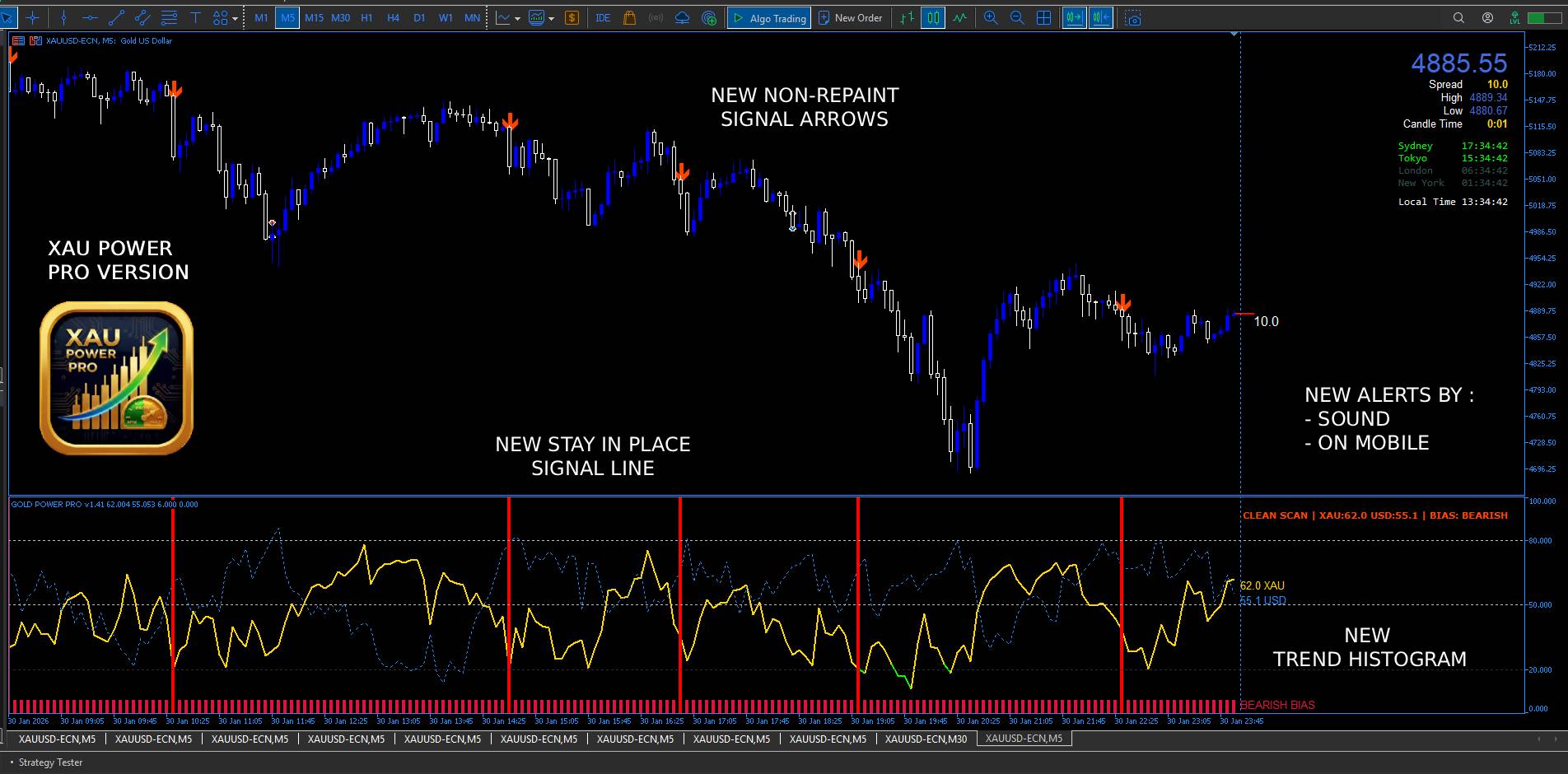The height and width of the screenshot is (774, 1568).
Task: Switch chart to W1 weekly timeframe
Action: (x=446, y=17)
